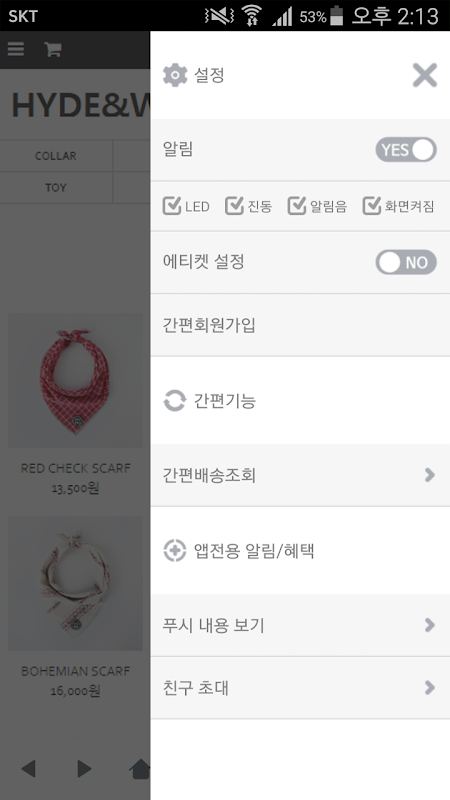
Task: Go back with the left arrow icon
Action: [x=29, y=768]
